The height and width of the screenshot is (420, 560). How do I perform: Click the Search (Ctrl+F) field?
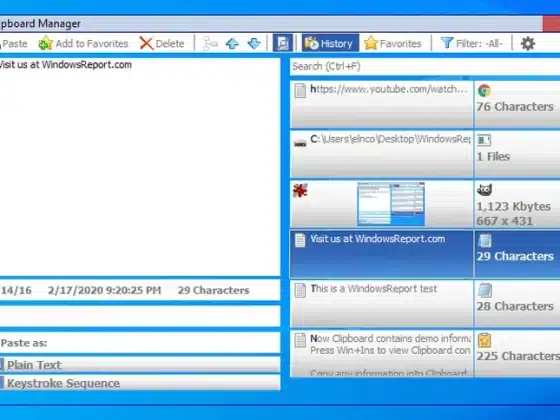425,66
